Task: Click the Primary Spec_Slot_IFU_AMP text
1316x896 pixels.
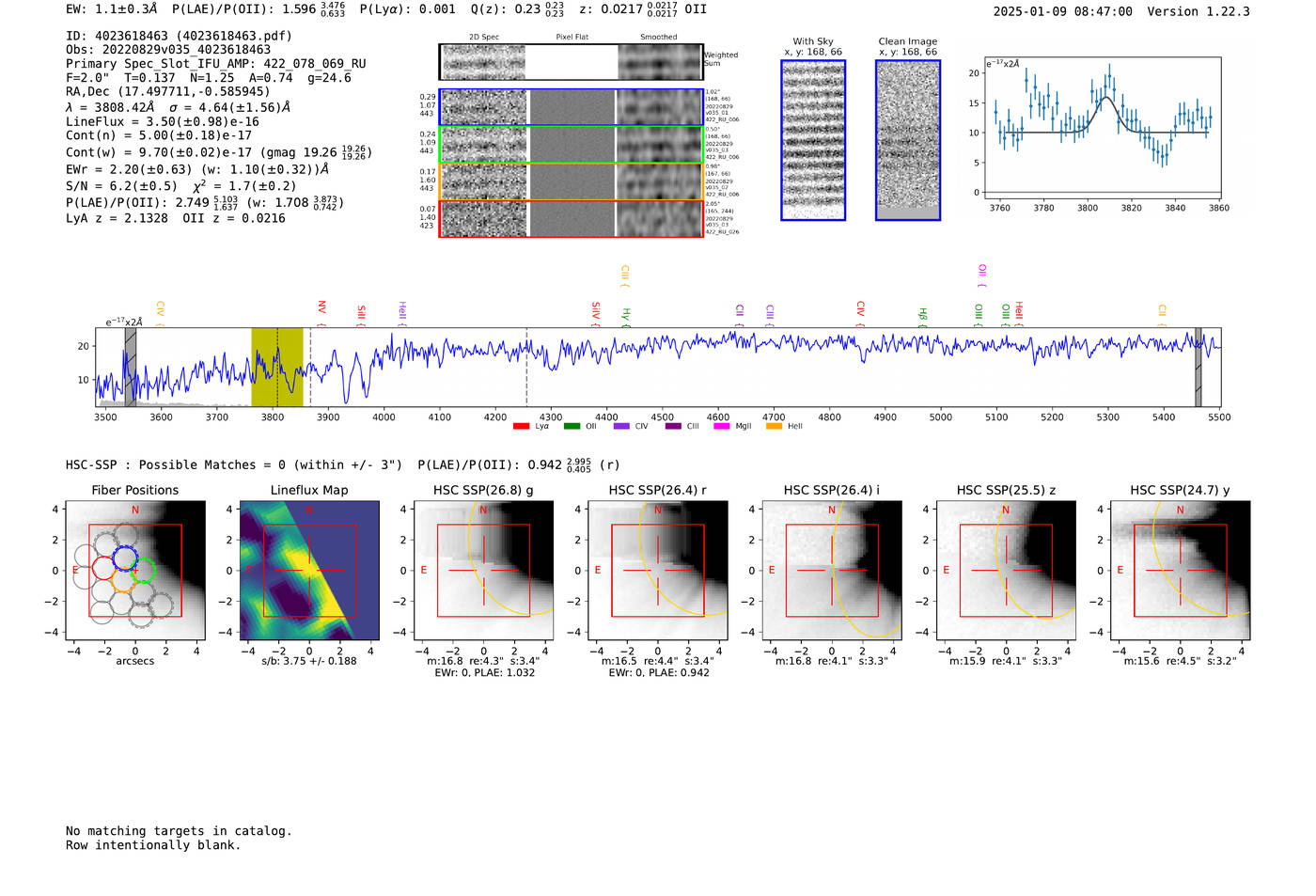Action: tap(216, 64)
